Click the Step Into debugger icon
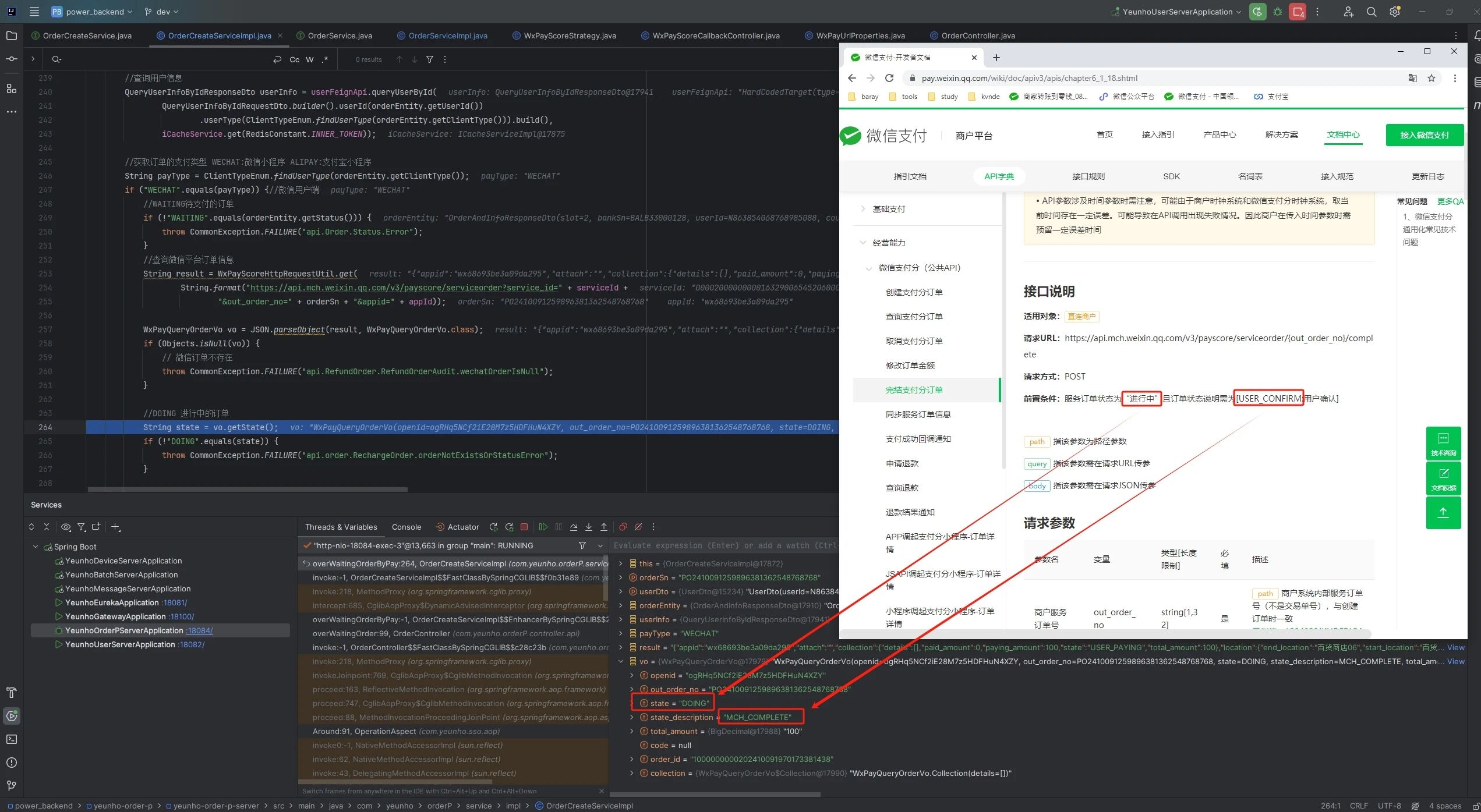The width and height of the screenshot is (1481, 812). [589, 527]
